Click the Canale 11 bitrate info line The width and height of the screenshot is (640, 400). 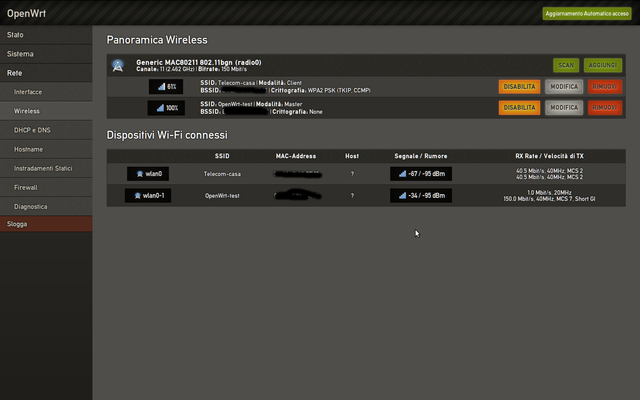point(191,69)
